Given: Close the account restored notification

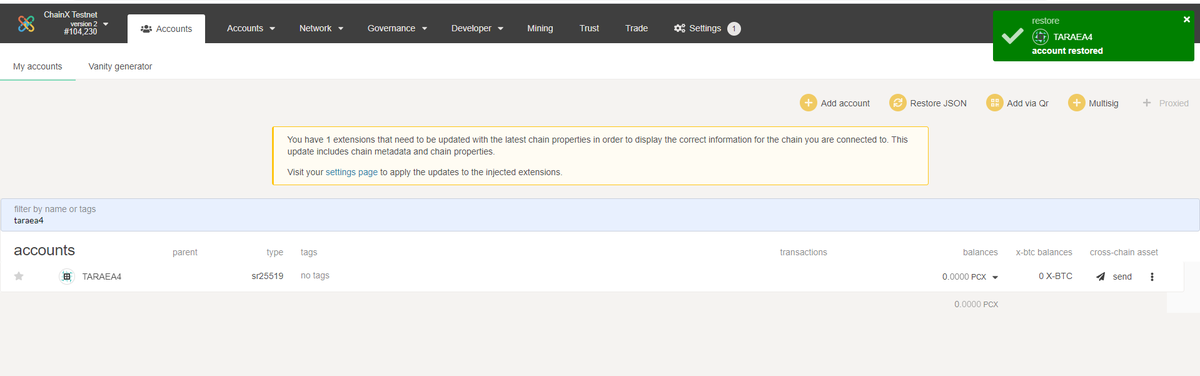Looking at the screenshot, I should point(1186,19).
